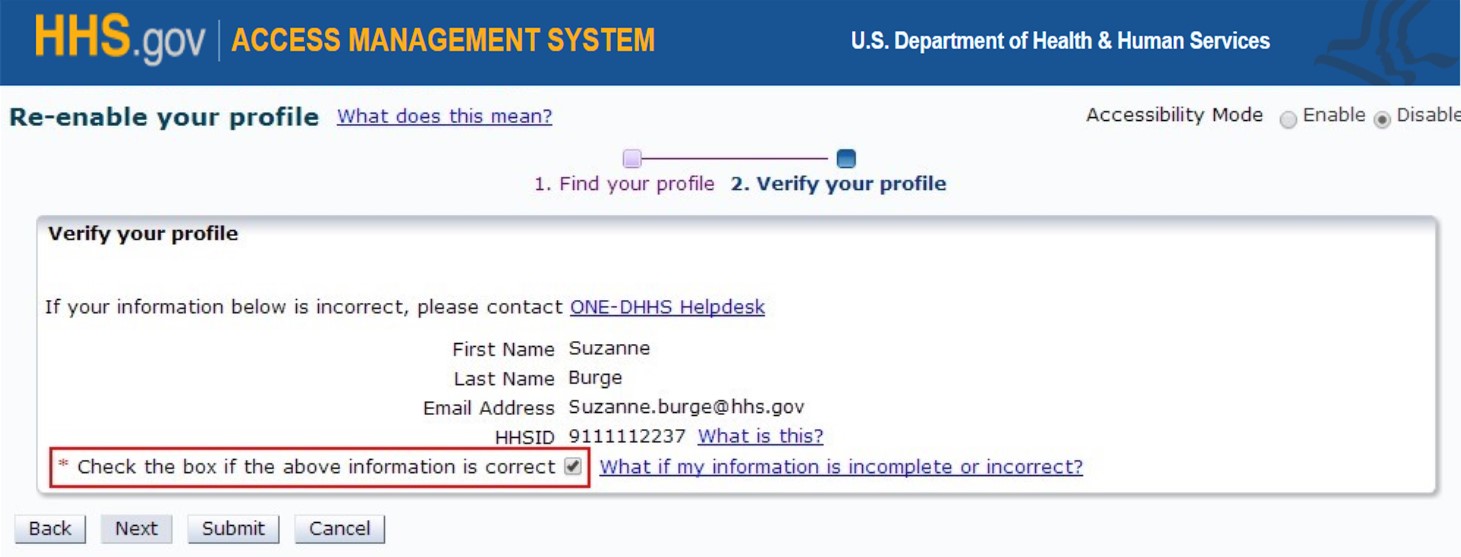
Task: Click the Access Management System title
Action: click(x=443, y=41)
